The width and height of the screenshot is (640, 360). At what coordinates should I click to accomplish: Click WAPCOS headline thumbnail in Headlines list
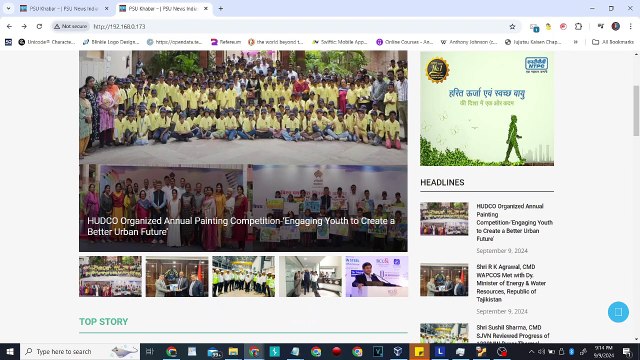[444, 280]
